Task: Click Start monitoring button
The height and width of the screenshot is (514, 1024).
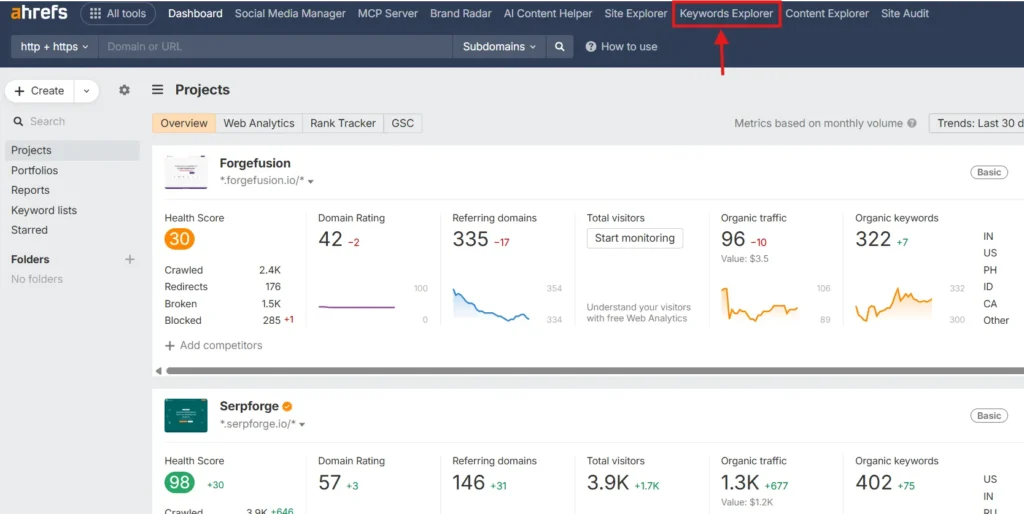Action: pos(634,238)
